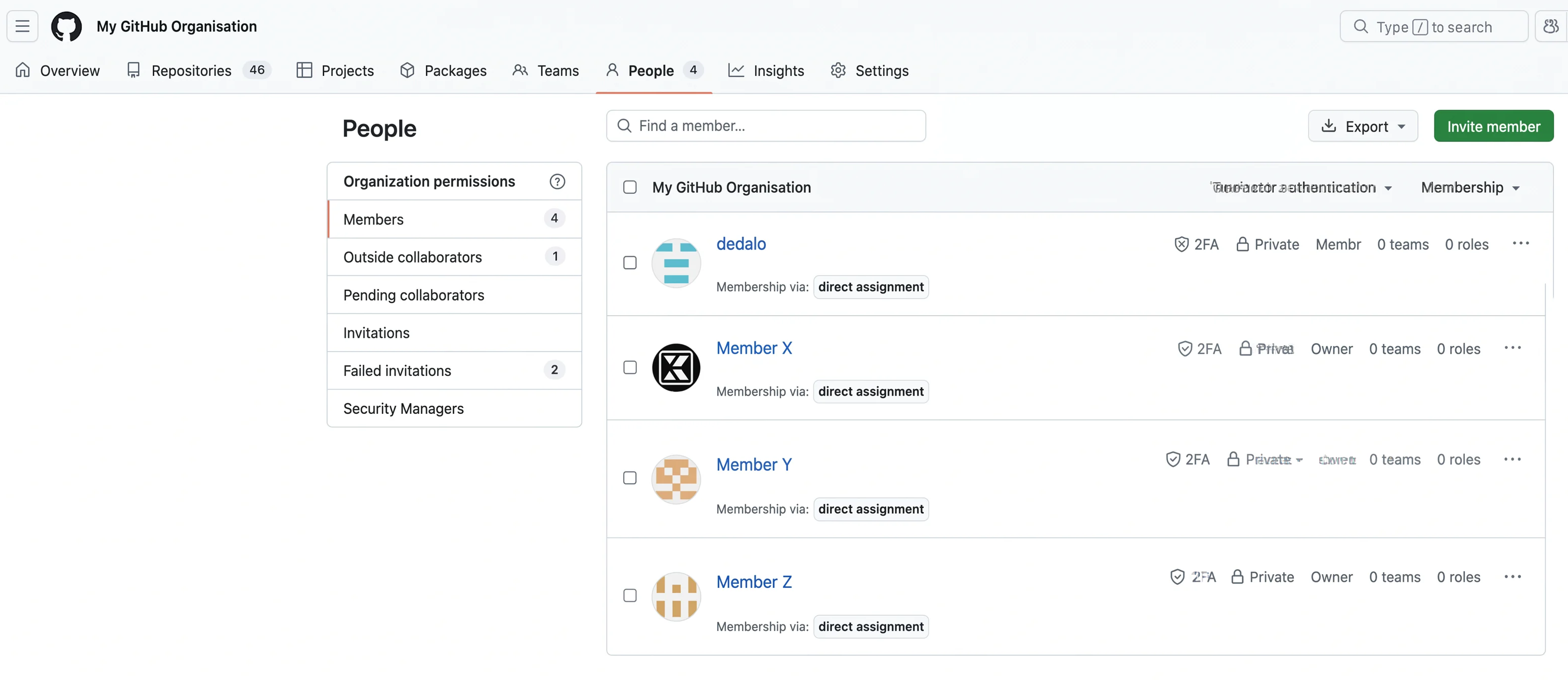
Task: Check the checkbox for Member Y
Action: [x=630, y=479]
